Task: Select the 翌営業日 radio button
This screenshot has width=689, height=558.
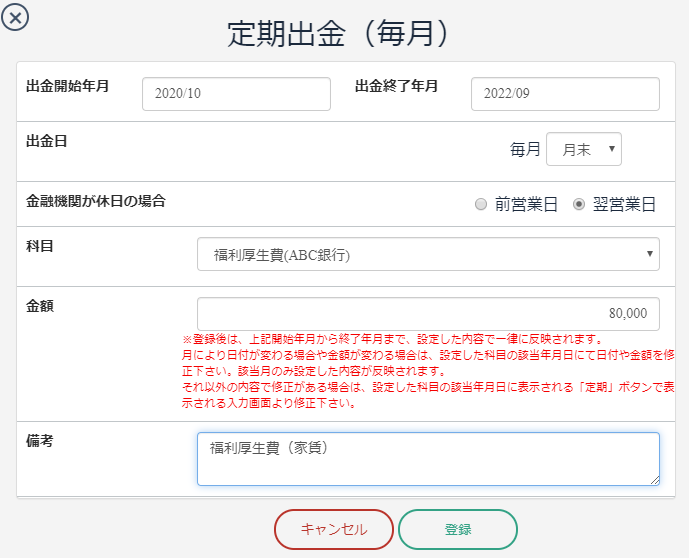Action: click(x=579, y=204)
